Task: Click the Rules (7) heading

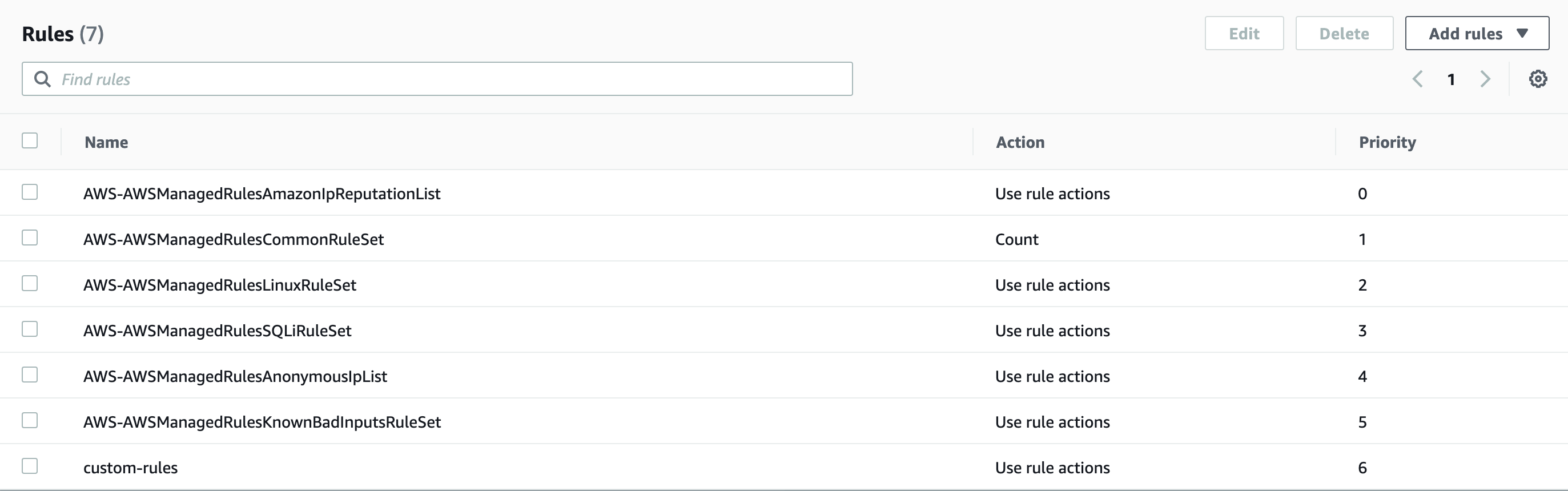Action: pyautogui.click(x=63, y=34)
